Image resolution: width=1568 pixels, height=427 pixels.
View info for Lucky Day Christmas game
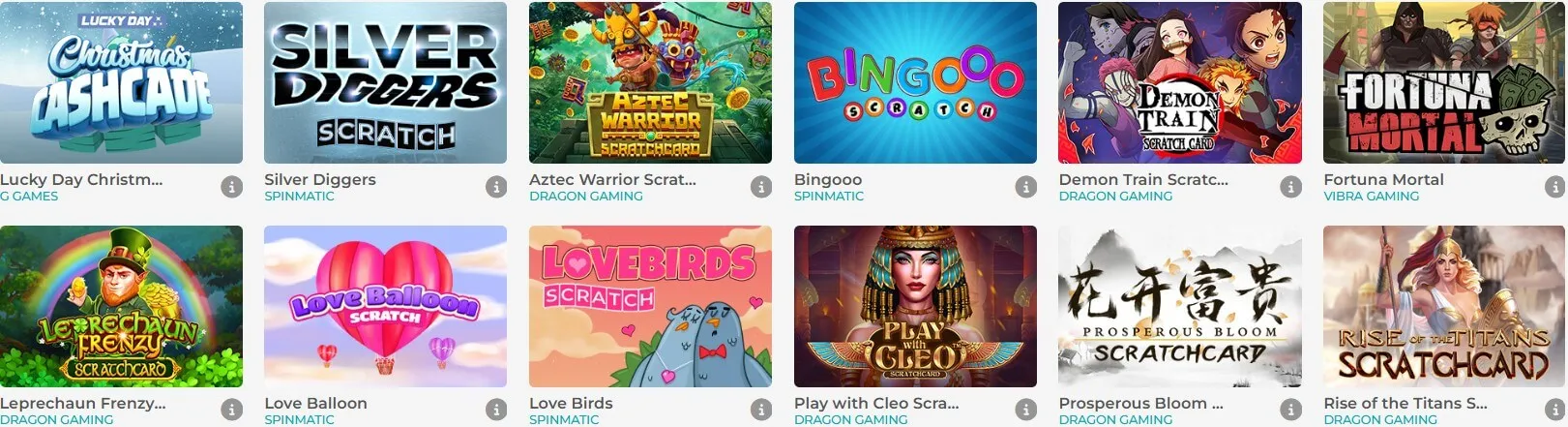(231, 187)
